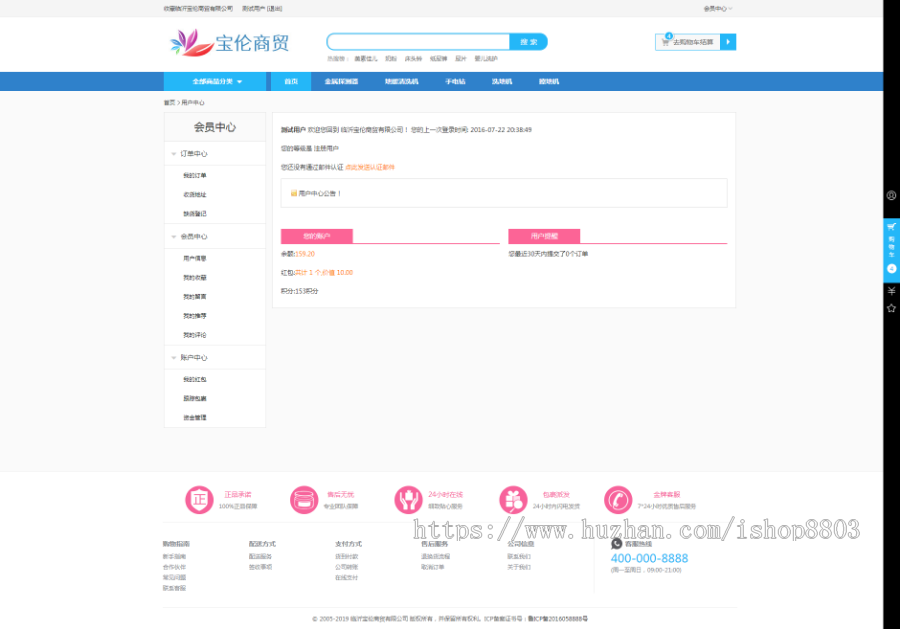Open the 金属探测器 navigation item
Image resolution: width=900 pixels, height=629 pixels.
pyautogui.click(x=341, y=81)
